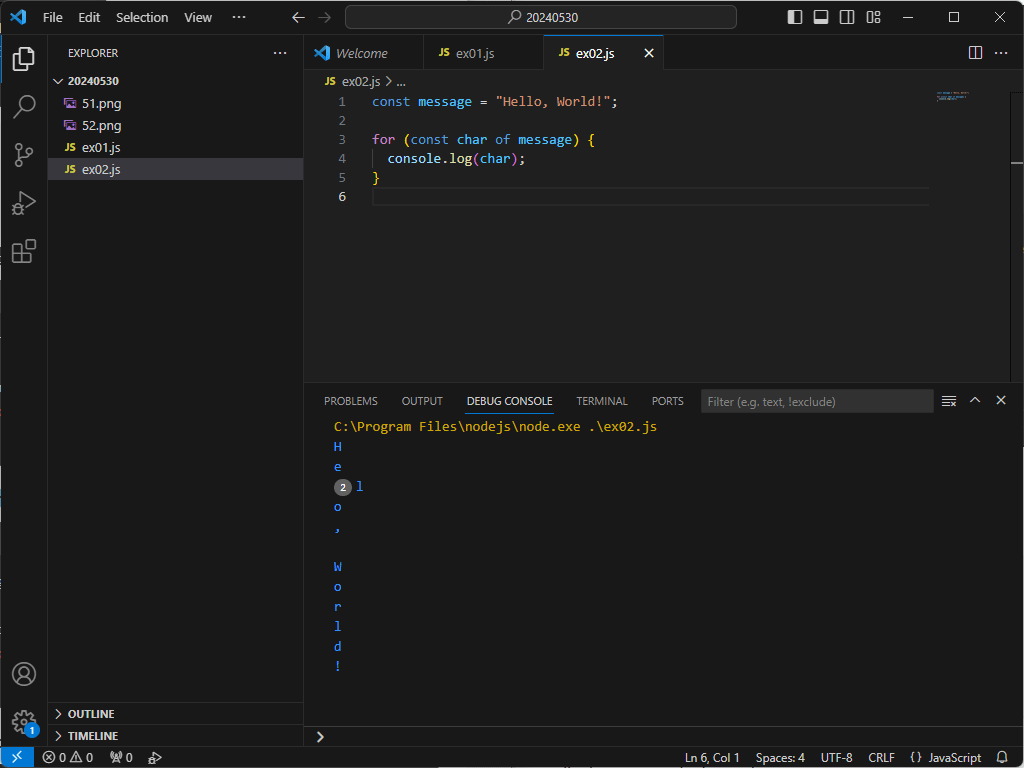Viewport: 1024px width, 768px height.
Task: Change line ending via CRLF status
Action: (881, 758)
